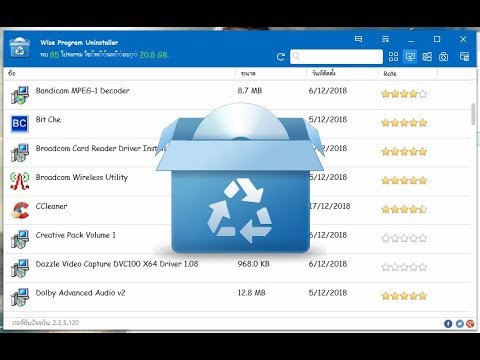The height and width of the screenshot is (360, 480).
Task: Rate CCleaner using its star rating
Action: click(404, 209)
